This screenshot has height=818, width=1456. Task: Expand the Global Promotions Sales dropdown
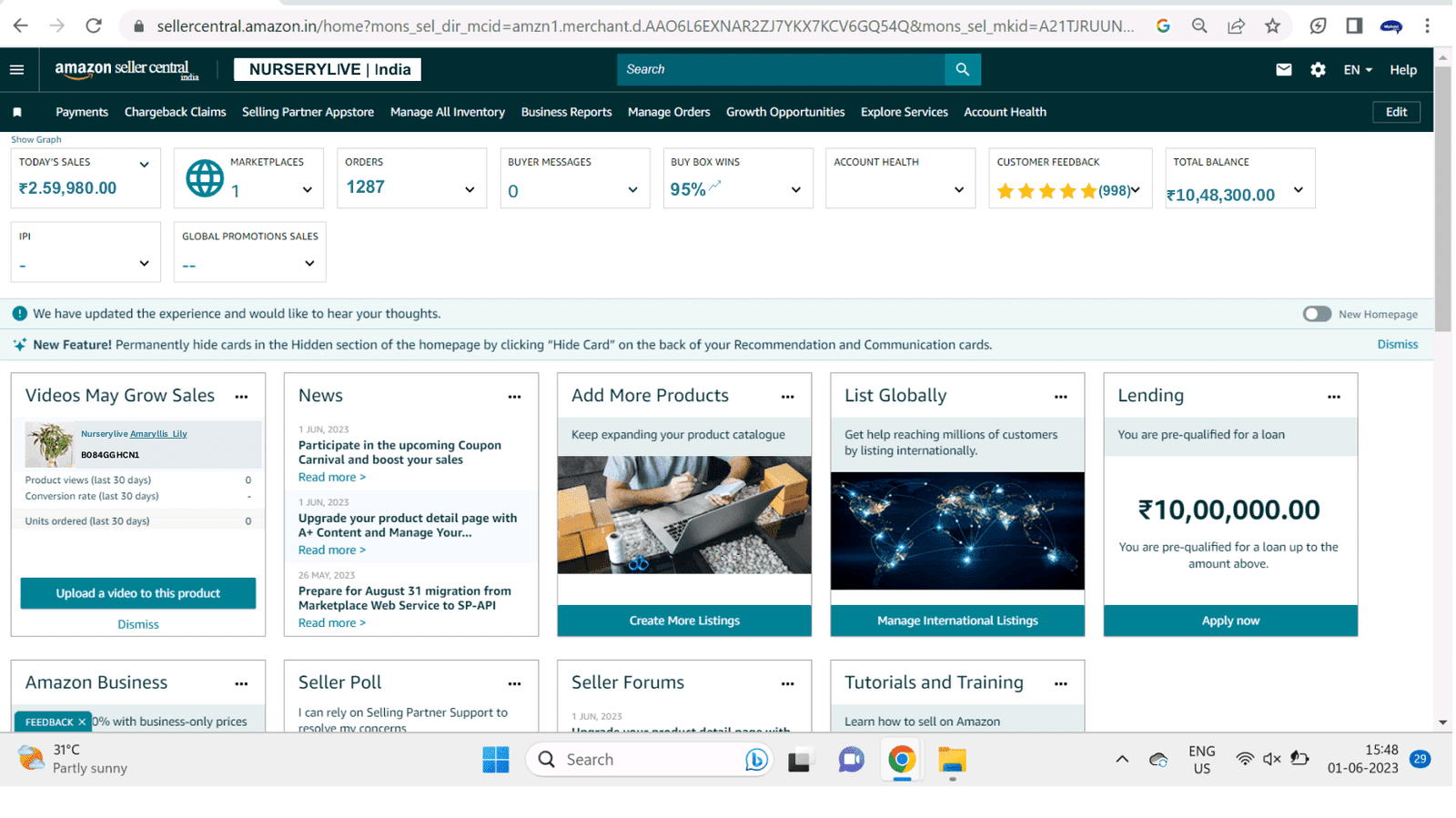click(x=309, y=264)
